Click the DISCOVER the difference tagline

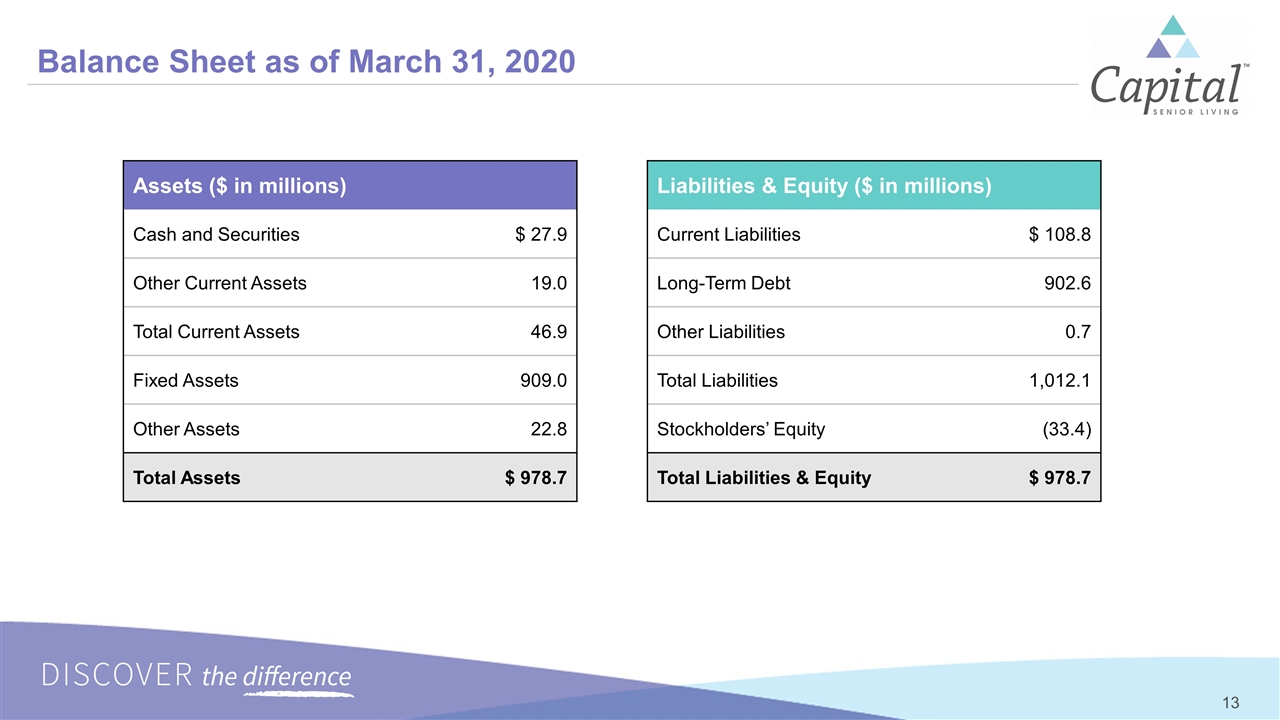click(x=197, y=677)
